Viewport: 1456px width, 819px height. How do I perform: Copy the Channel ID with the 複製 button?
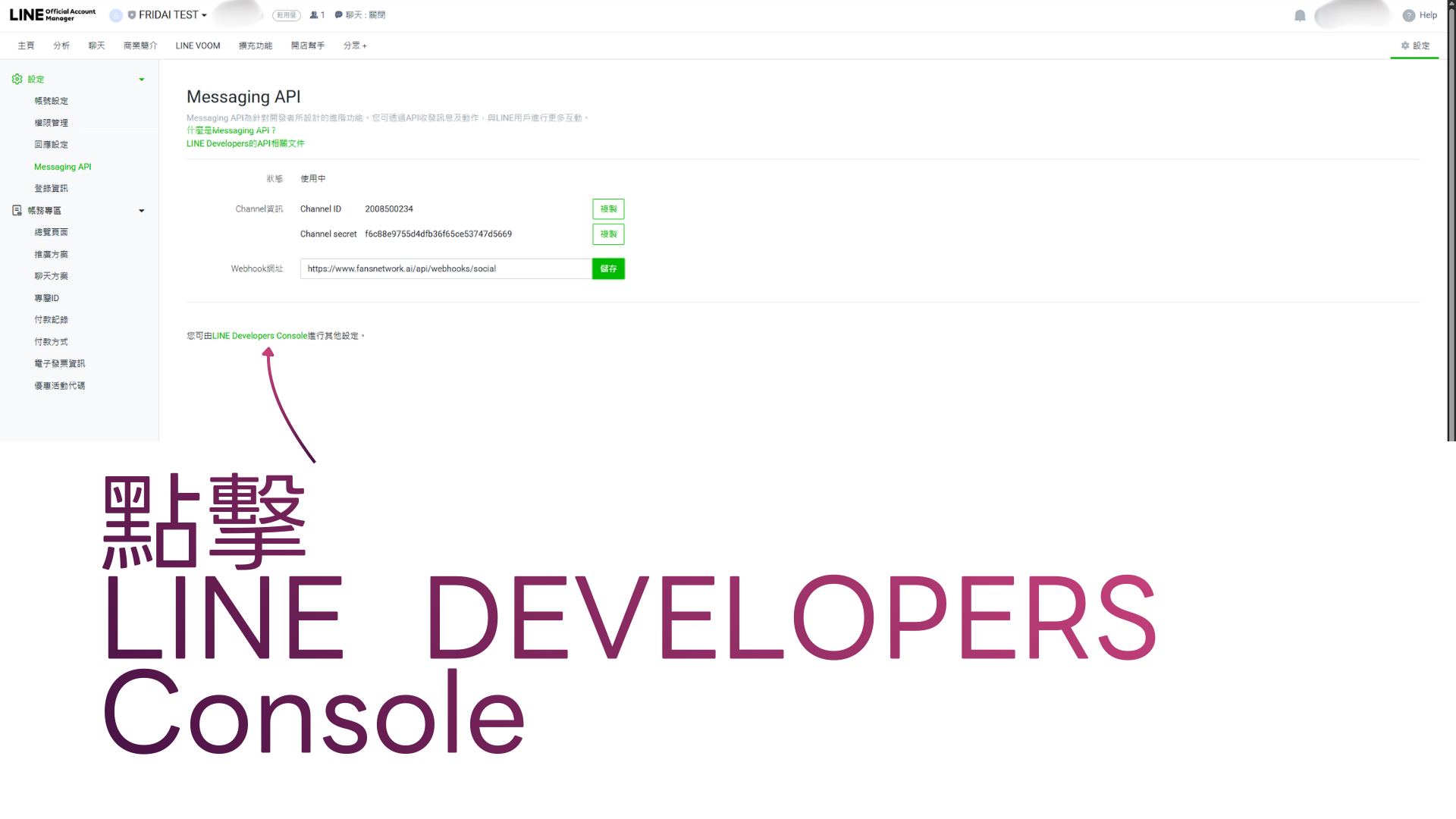click(608, 209)
